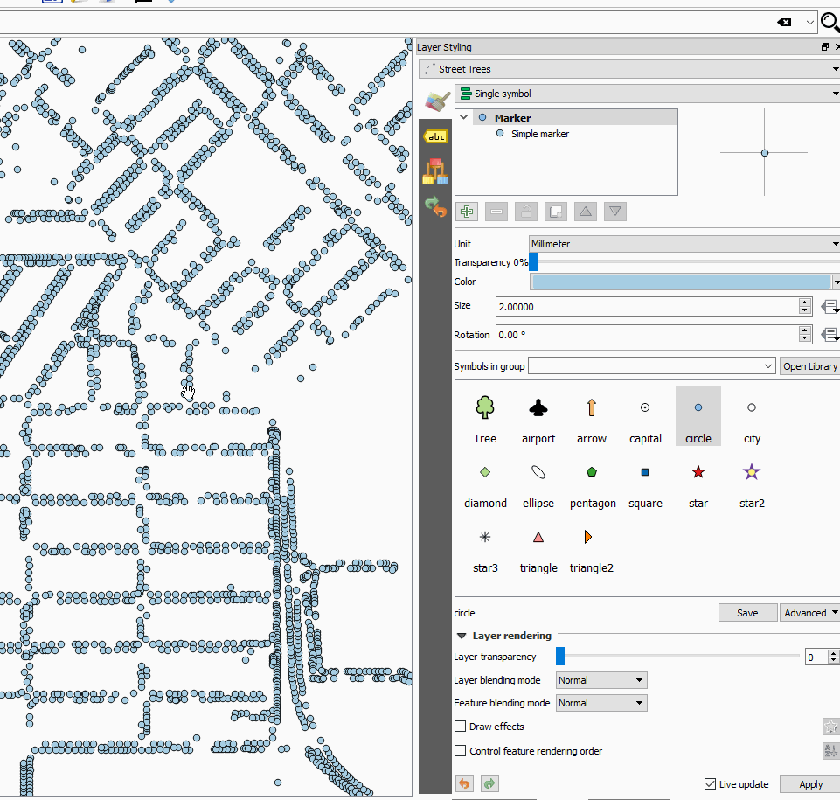This screenshot has height=800, width=840.
Task: Click the green add symbol layer button
Action: [466, 211]
